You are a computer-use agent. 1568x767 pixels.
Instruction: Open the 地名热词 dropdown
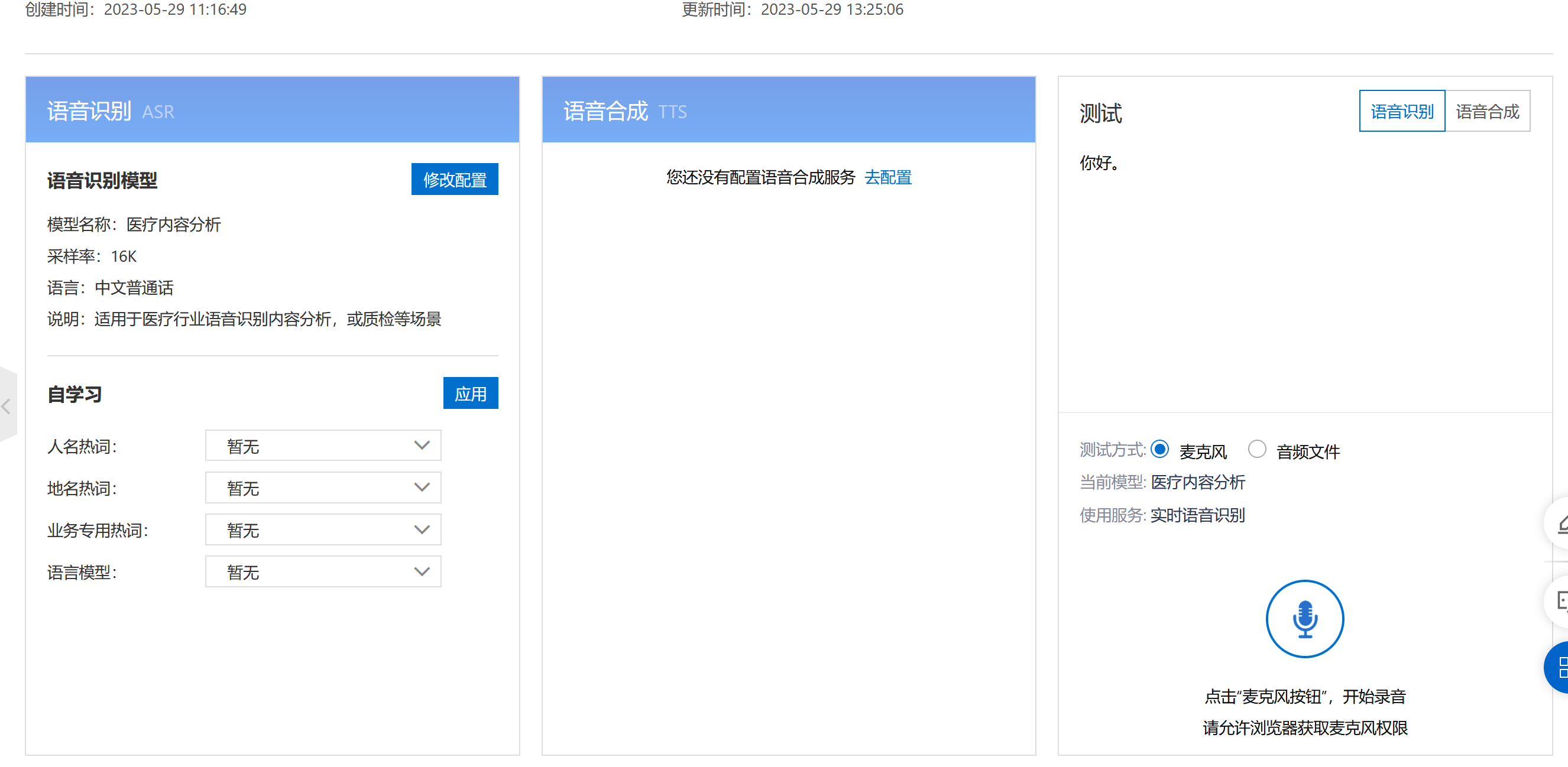coord(323,488)
